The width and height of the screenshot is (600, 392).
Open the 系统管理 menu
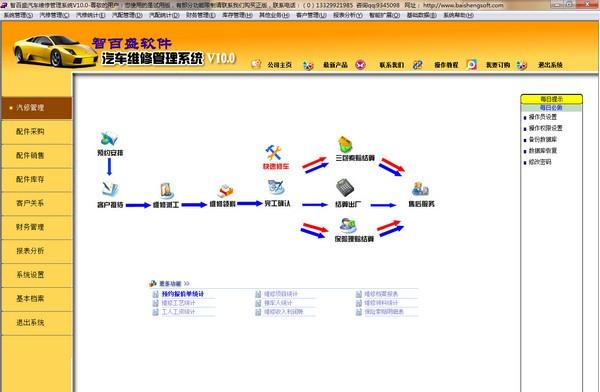[18, 15]
